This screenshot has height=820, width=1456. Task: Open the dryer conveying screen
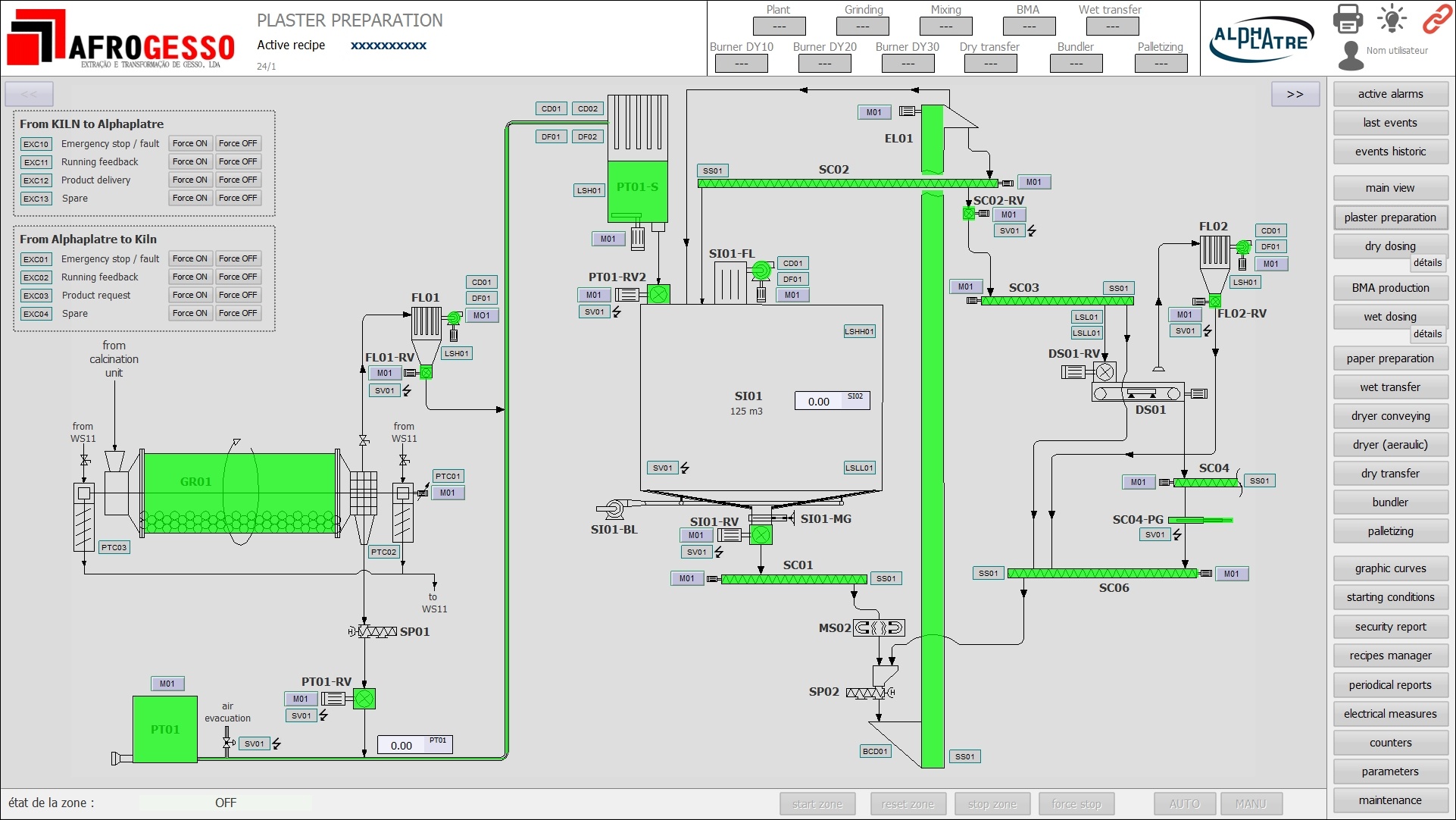[x=1391, y=416]
